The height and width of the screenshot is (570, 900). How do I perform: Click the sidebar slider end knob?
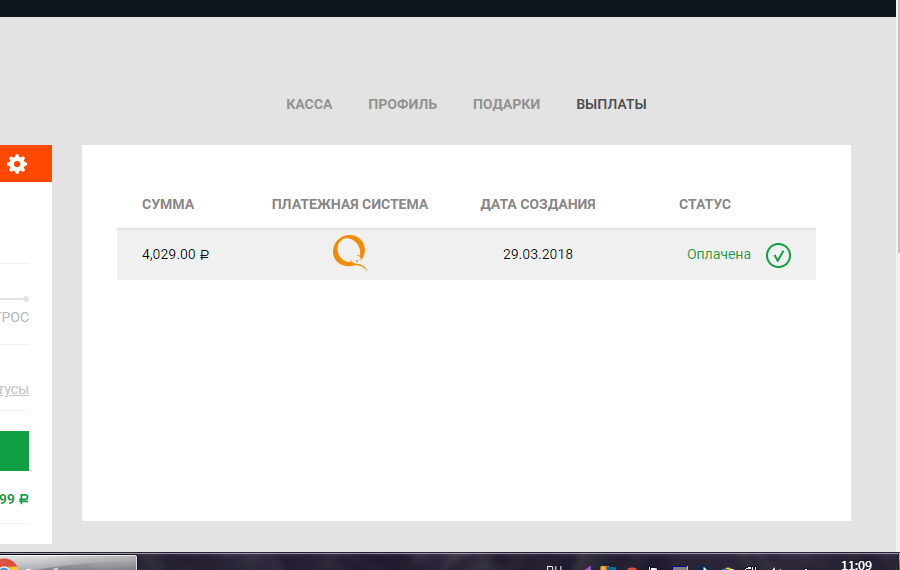26,299
